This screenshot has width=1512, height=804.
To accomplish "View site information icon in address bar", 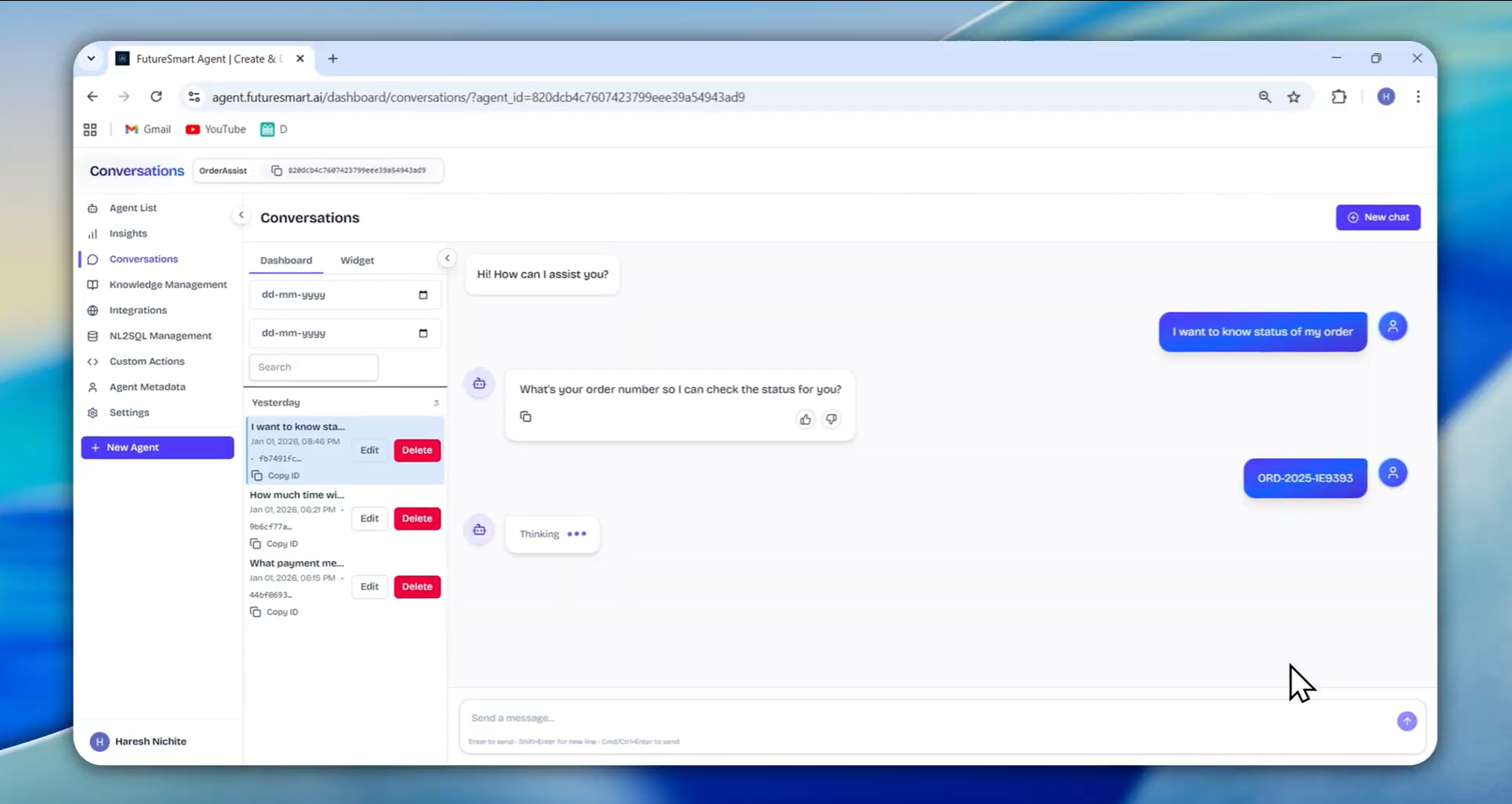I will pyautogui.click(x=193, y=97).
